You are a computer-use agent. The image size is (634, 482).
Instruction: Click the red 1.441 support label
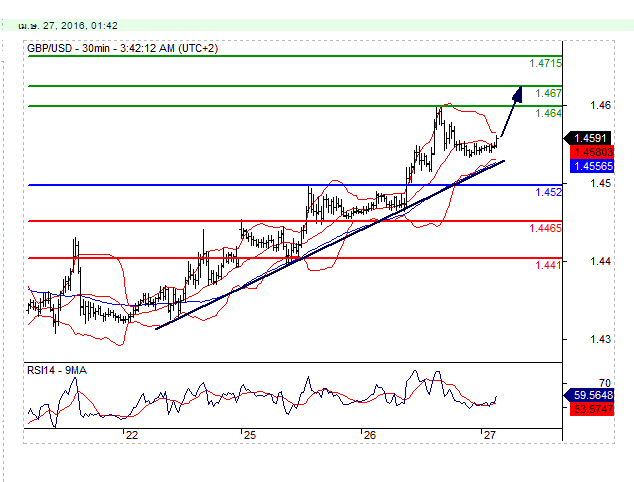pos(548,265)
